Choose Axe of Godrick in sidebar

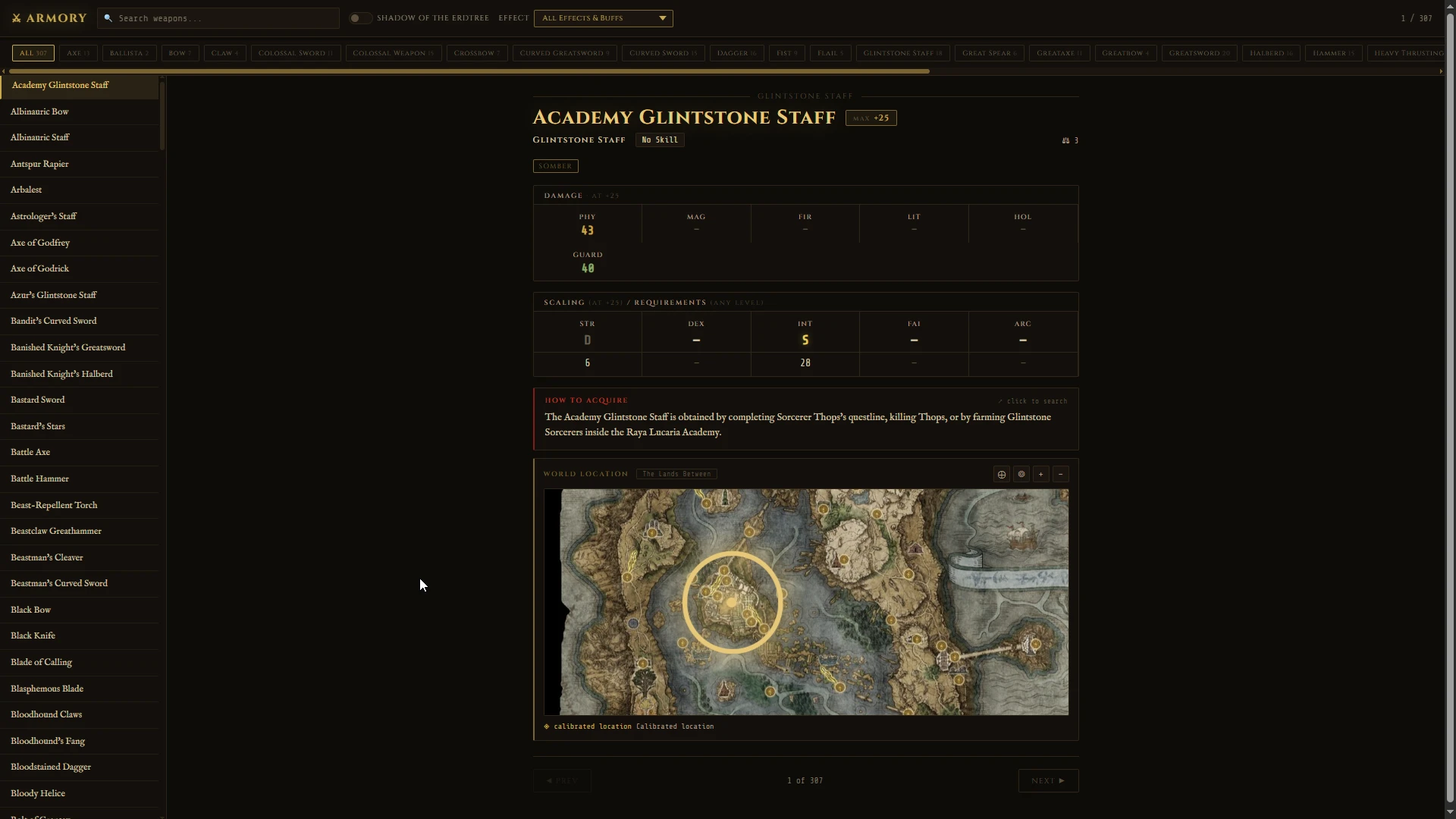click(x=80, y=269)
